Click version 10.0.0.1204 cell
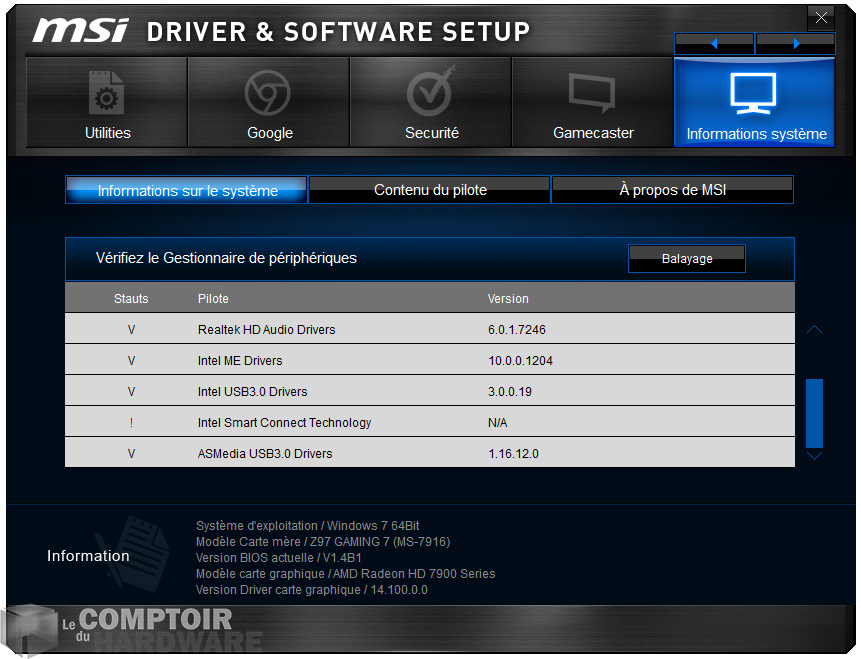 pyautogui.click(x=521, y=361)
